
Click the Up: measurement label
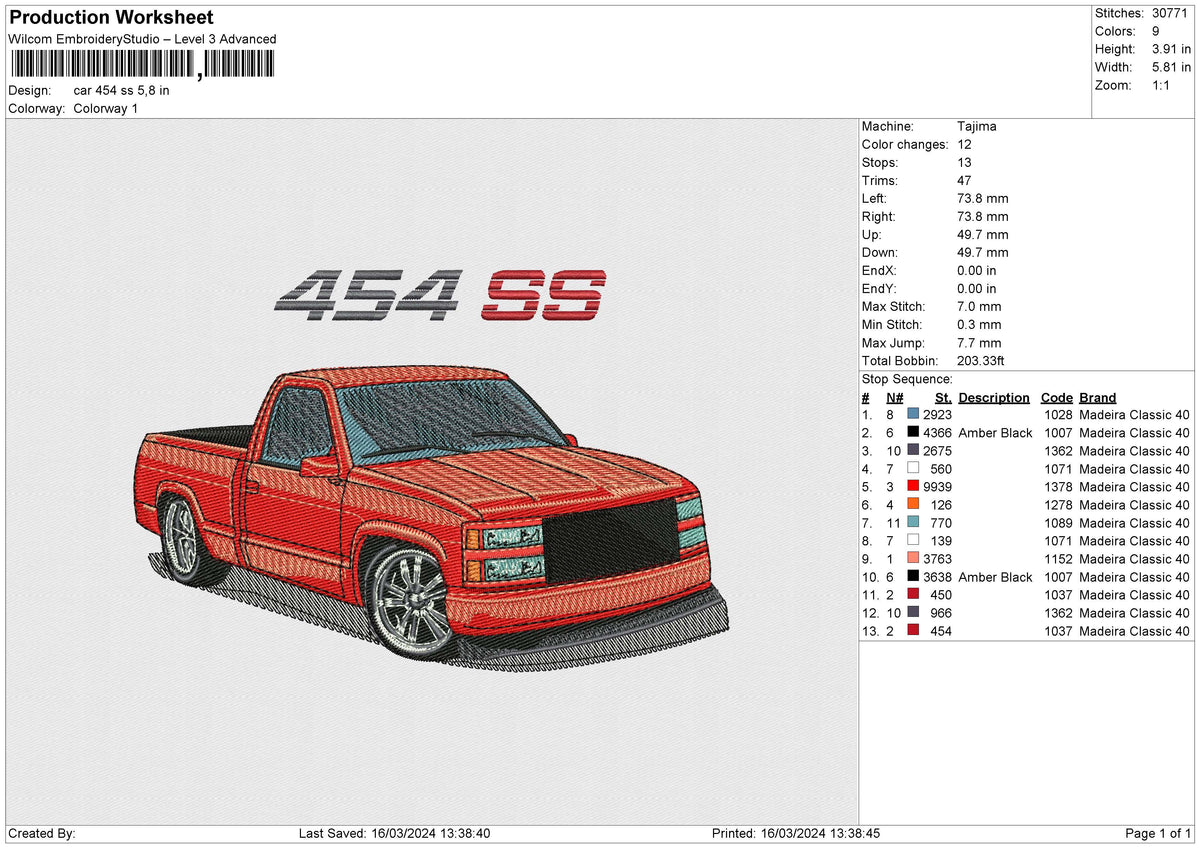[872, 234]
